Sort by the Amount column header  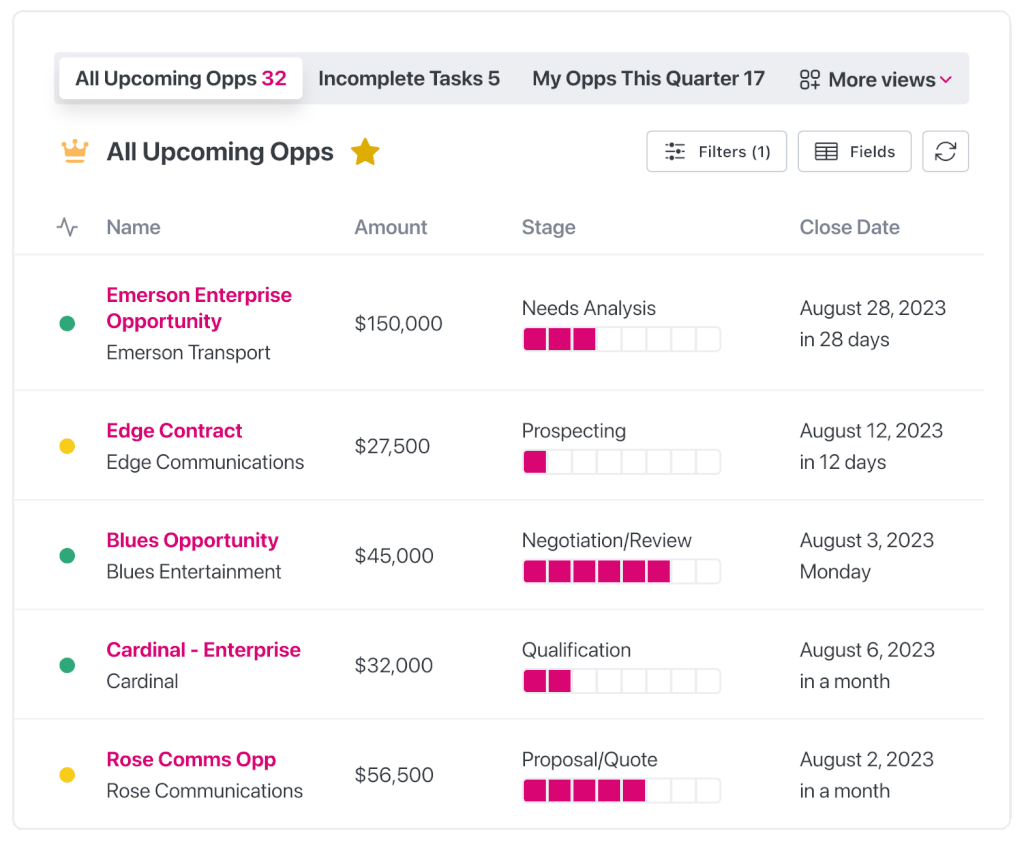pyautogui.click(x=391, y=227)
